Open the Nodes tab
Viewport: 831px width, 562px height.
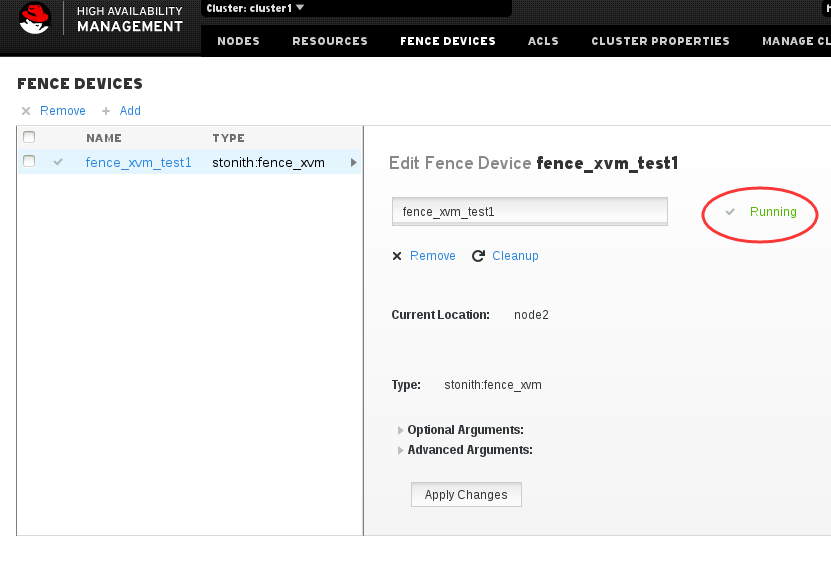(x=238, y=41)
